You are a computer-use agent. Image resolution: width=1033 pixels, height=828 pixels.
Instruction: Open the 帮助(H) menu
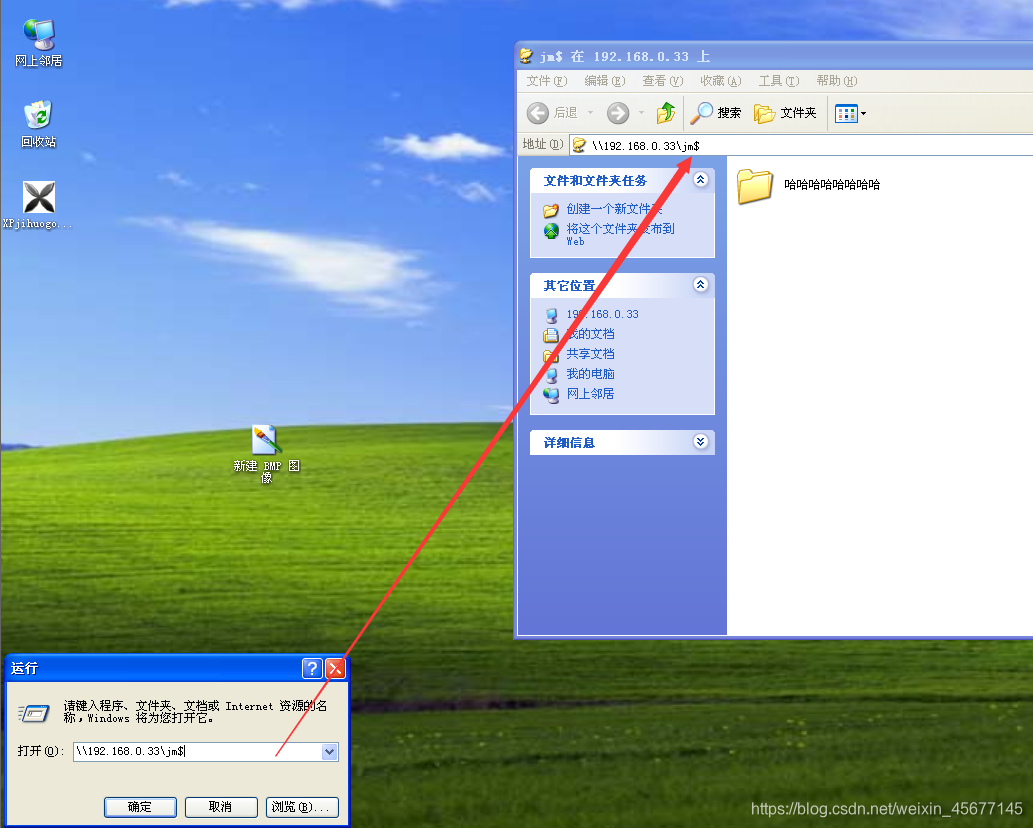(836, 81)
